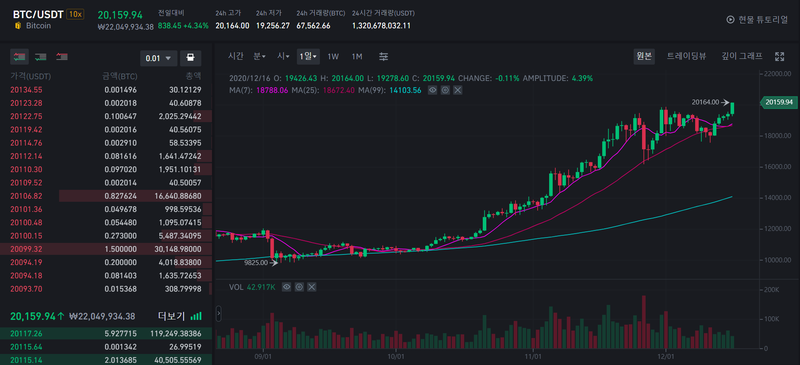Select sell order at 20099.32
Image resolution: width=800 pixels, height=365 pixels.
[x=106, y=249]
